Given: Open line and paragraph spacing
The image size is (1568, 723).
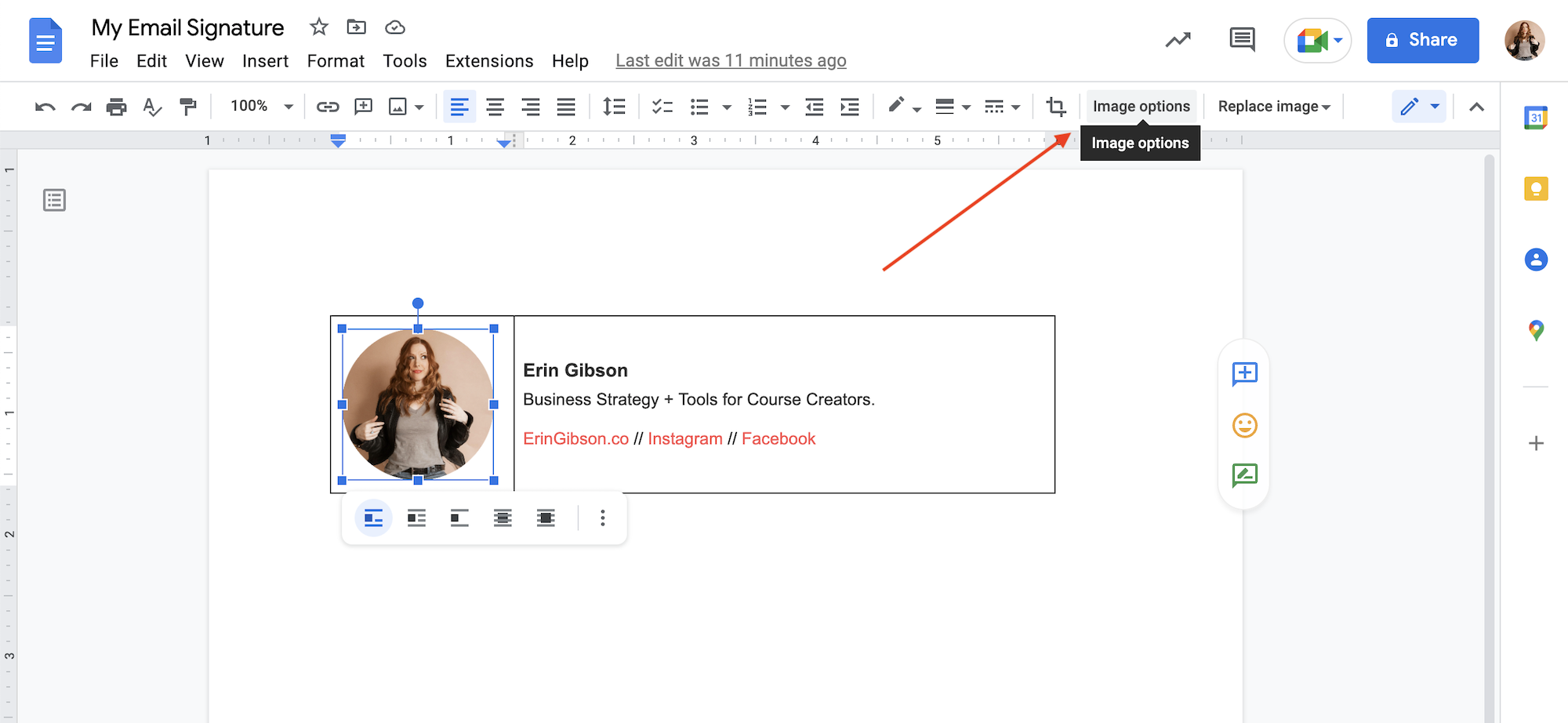Looking at the screenshot, I should pyautogui.click(x=614, y=107).
